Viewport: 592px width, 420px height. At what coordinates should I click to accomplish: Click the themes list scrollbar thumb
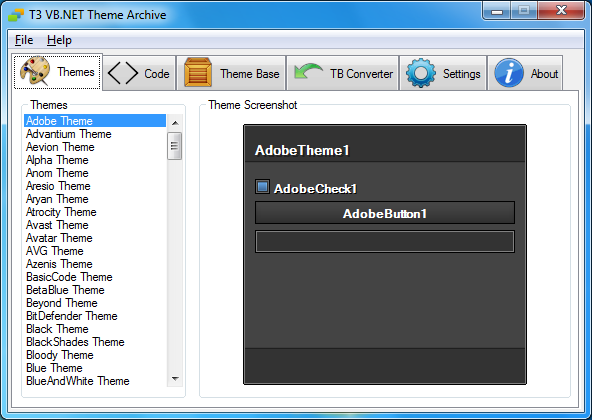click(174, 146)
